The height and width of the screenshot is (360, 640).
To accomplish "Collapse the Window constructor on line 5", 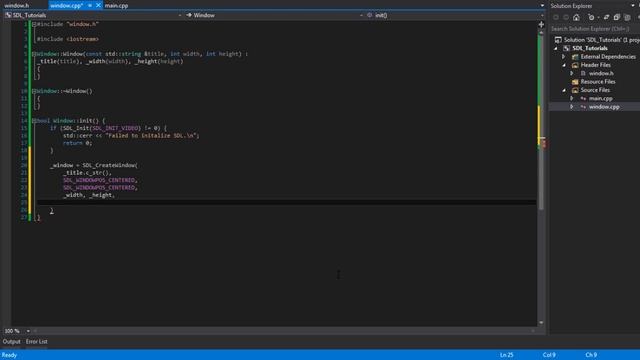I will [34, 54].
